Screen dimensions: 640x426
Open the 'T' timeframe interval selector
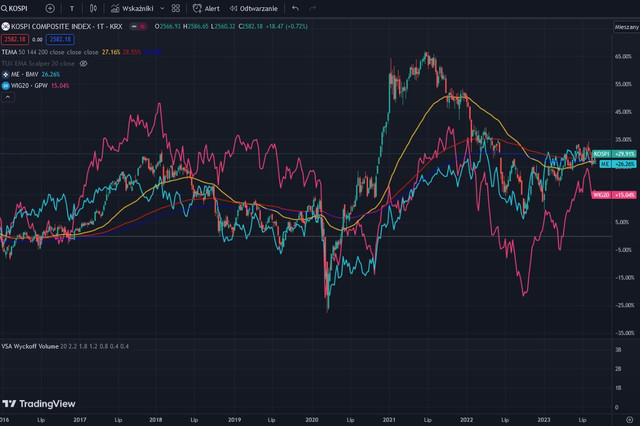coord(72,8)
